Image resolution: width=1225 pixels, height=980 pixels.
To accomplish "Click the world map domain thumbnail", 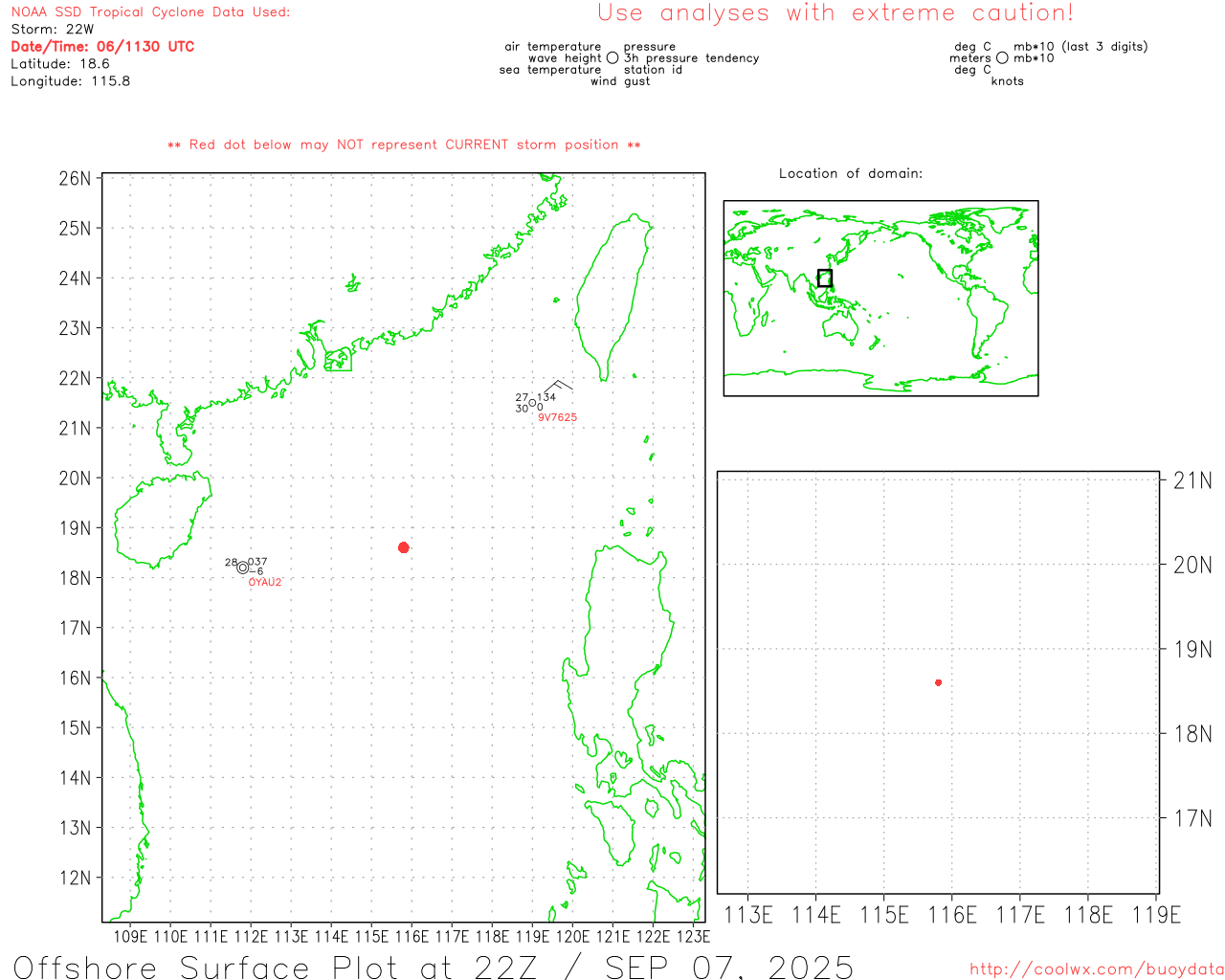I will pyautogui.click(x=880, y=298).
